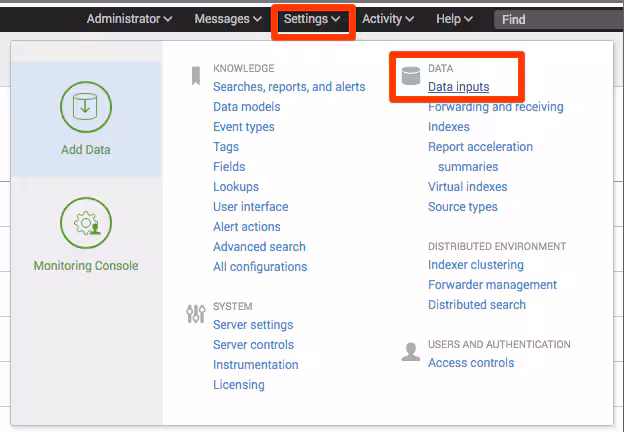
Task: Open All configurations
Action: (x=260, y=267)
